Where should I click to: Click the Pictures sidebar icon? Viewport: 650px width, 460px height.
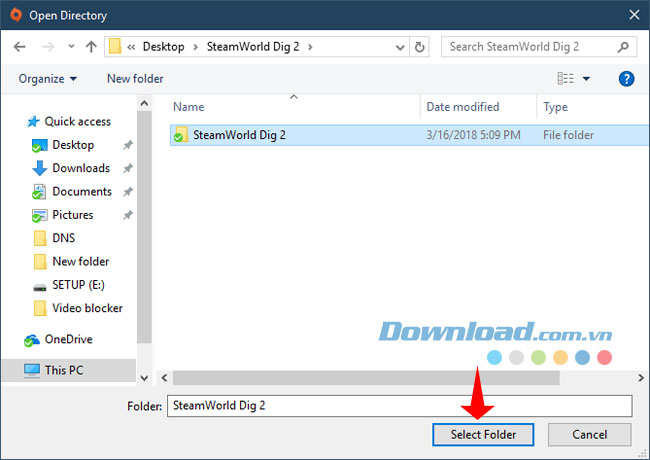[39, 215]
